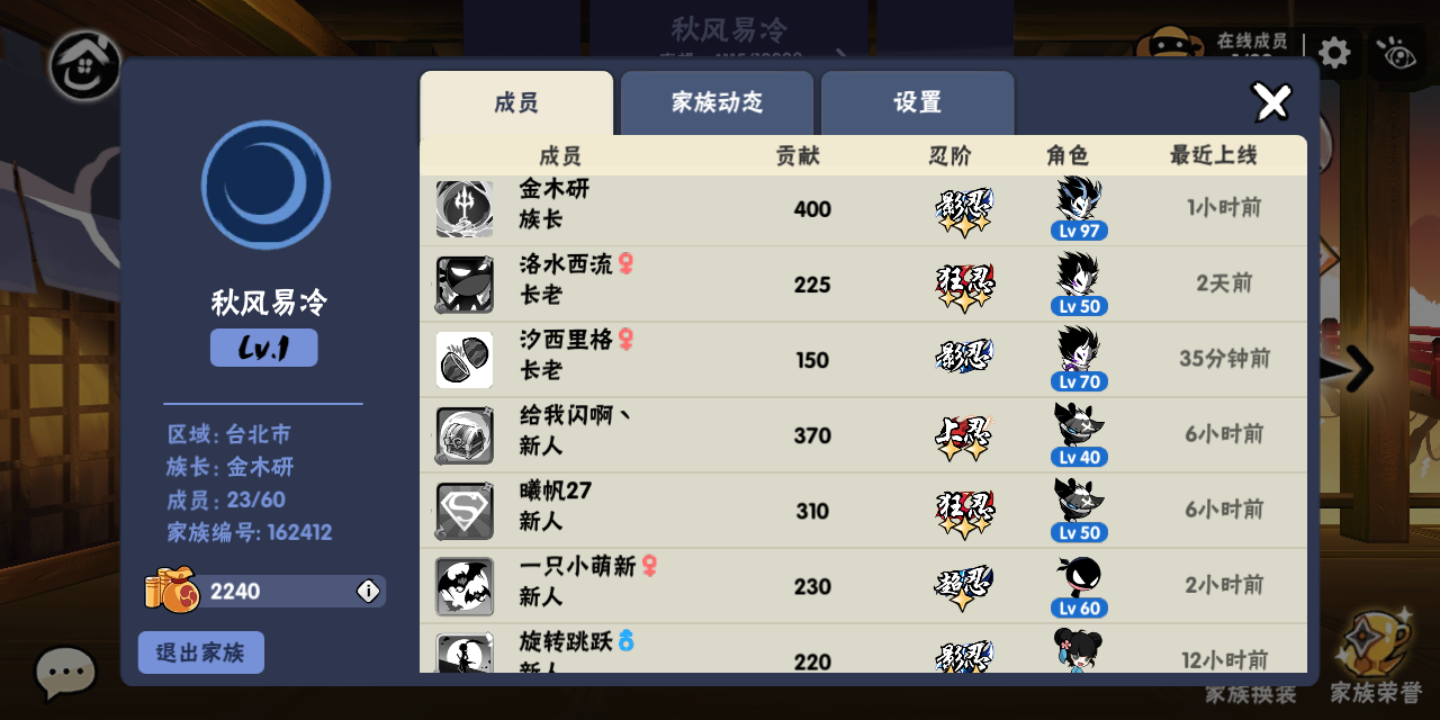This screenshot has width=1440, height=720.
Task: Toggle the eye visibility icon
Action: click(1396, 53)
